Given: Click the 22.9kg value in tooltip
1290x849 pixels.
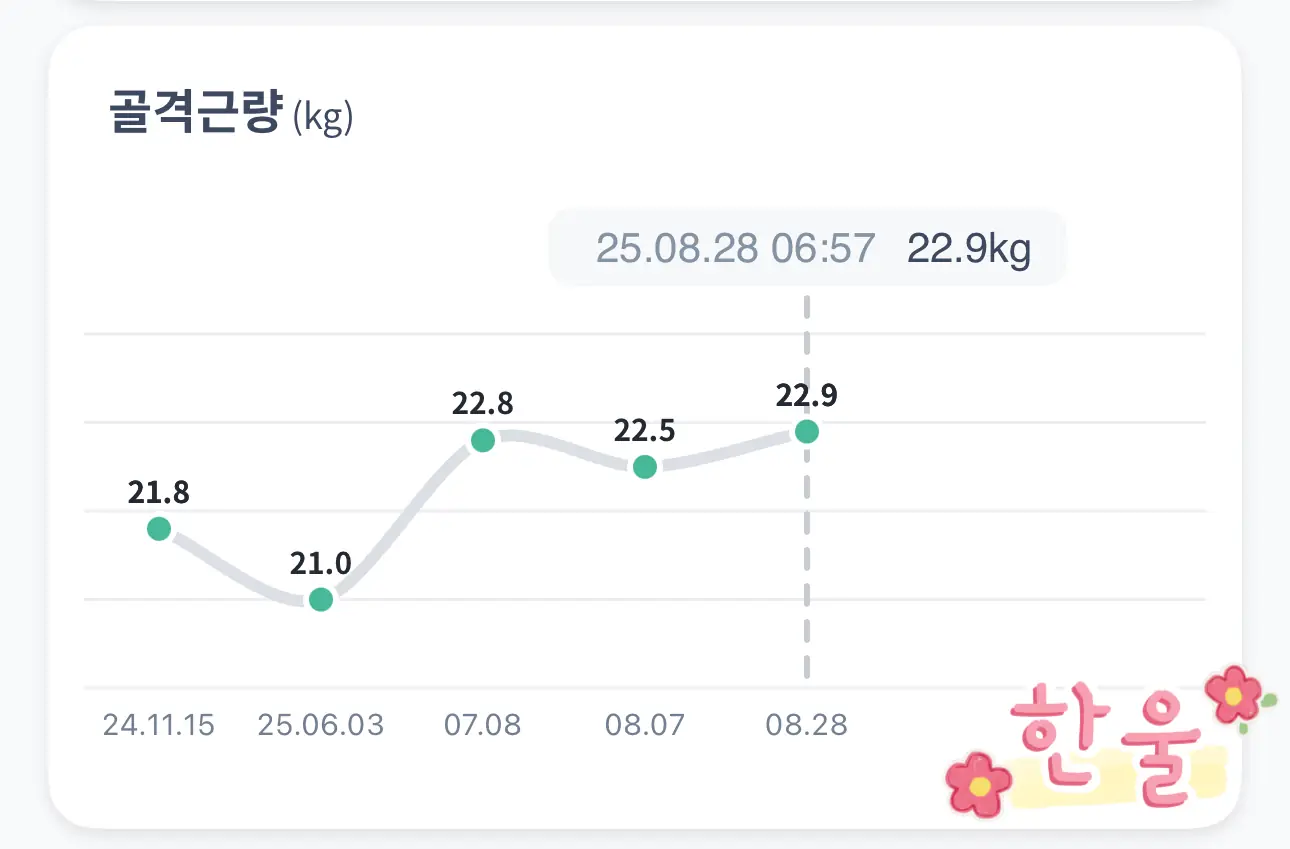Looking at the screenshot, I should [x=969, y=248].
